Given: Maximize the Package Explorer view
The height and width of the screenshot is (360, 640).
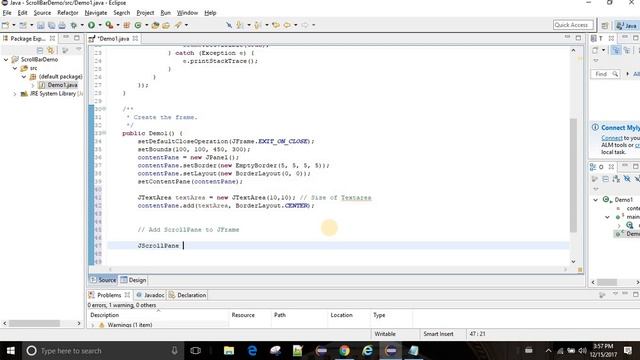Looking at the screenshot, I should pyautogui.click(x=77, y=38).
